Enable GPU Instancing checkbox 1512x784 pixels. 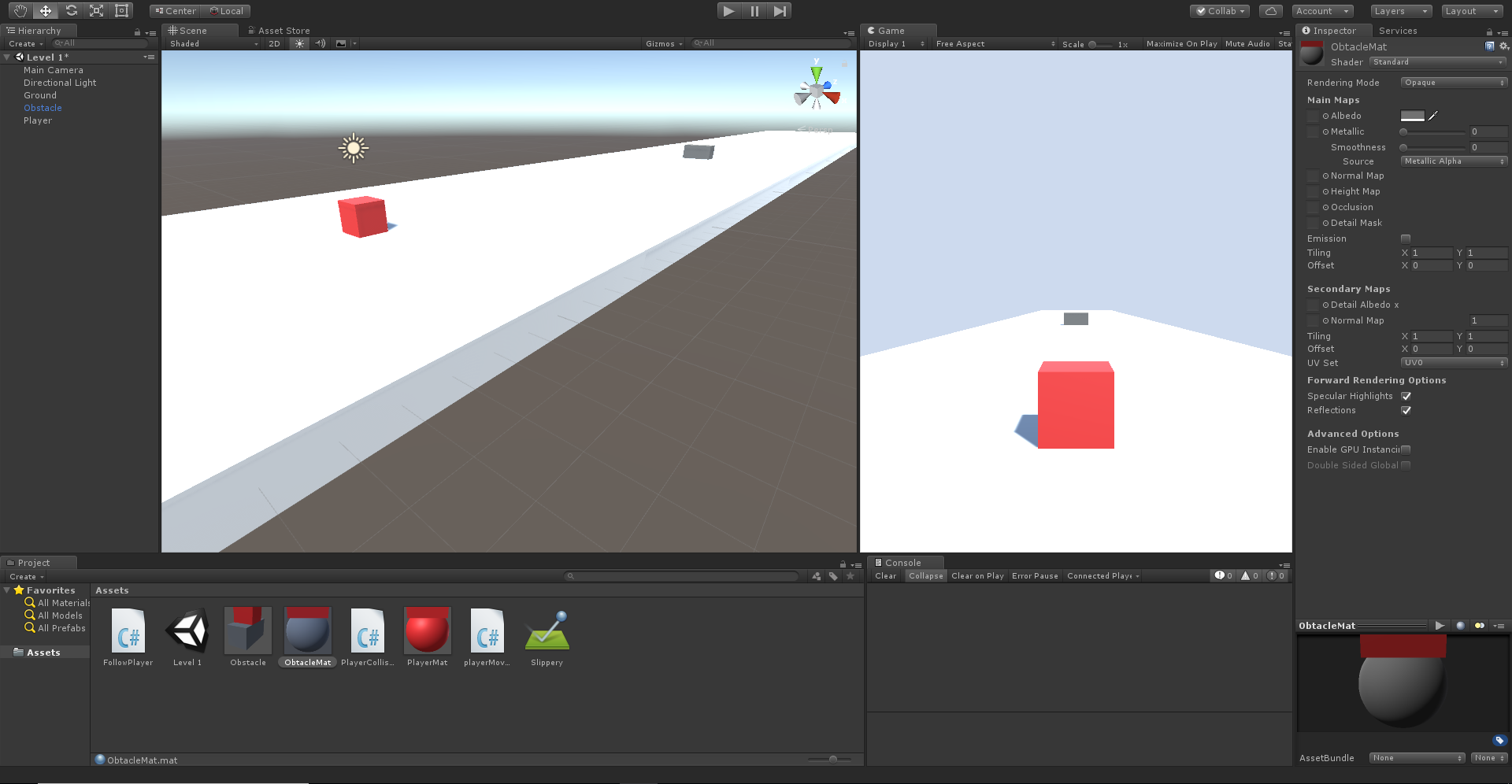[1406, 449]
